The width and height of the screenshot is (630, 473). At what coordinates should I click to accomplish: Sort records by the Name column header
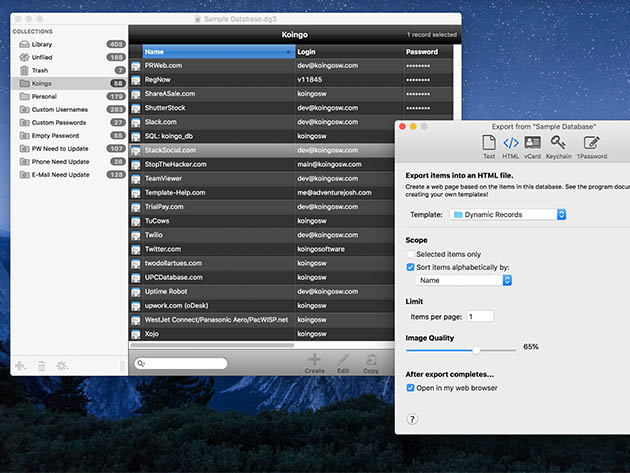click(x=204, y=51)
